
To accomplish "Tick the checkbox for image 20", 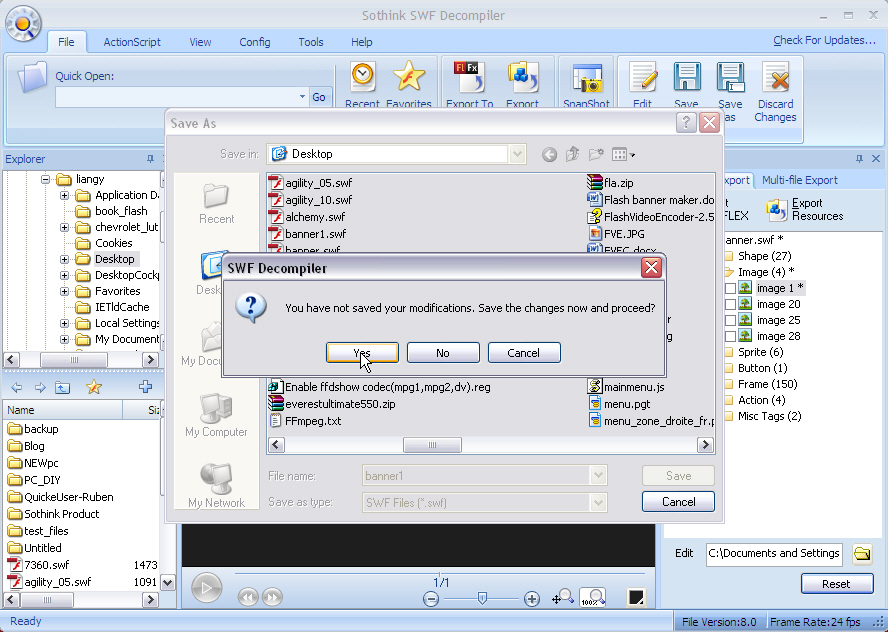I will click(731, 304).
